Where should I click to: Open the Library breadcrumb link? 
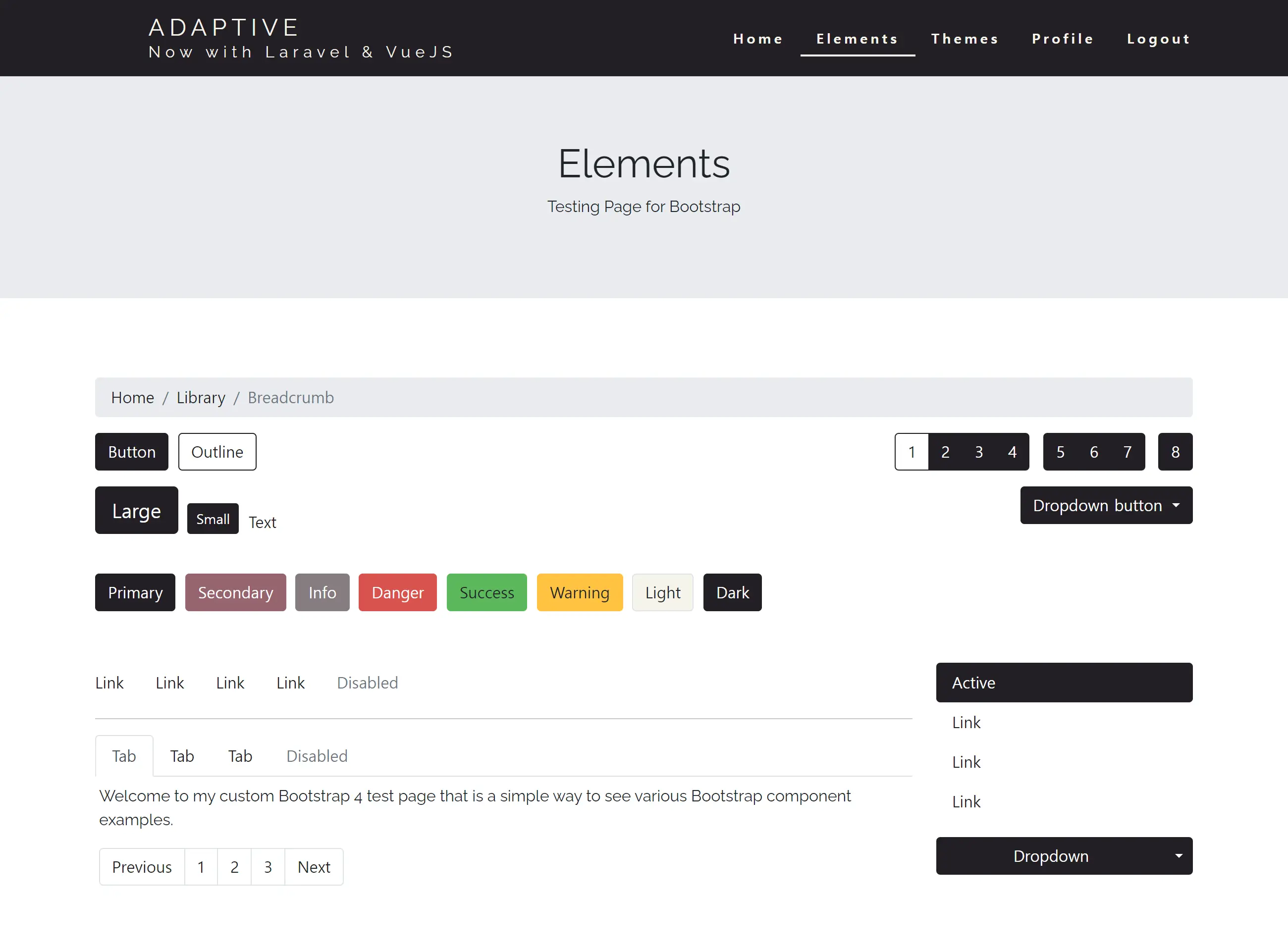(x=201, y=398)
